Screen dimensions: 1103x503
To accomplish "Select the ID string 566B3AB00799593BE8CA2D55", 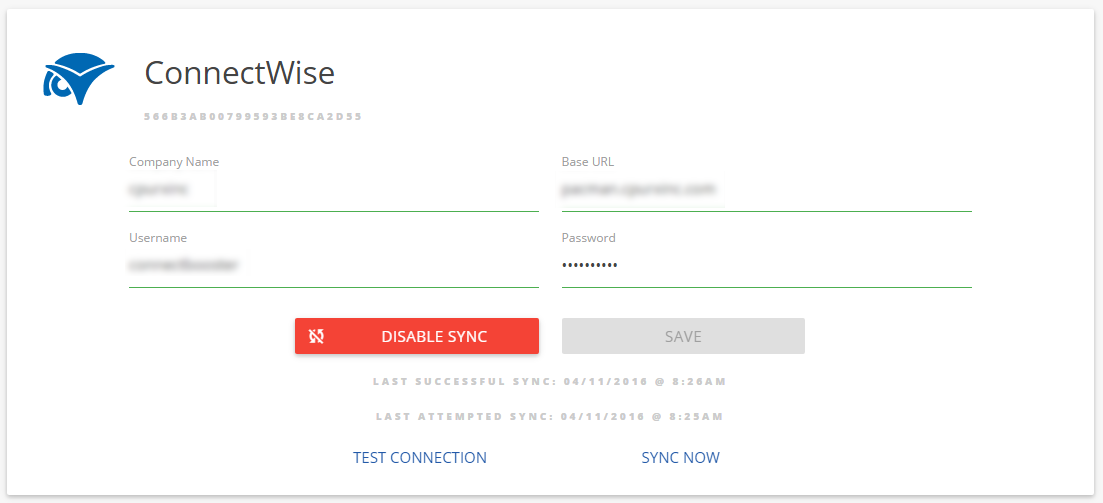I will click(x=253, y=117).
